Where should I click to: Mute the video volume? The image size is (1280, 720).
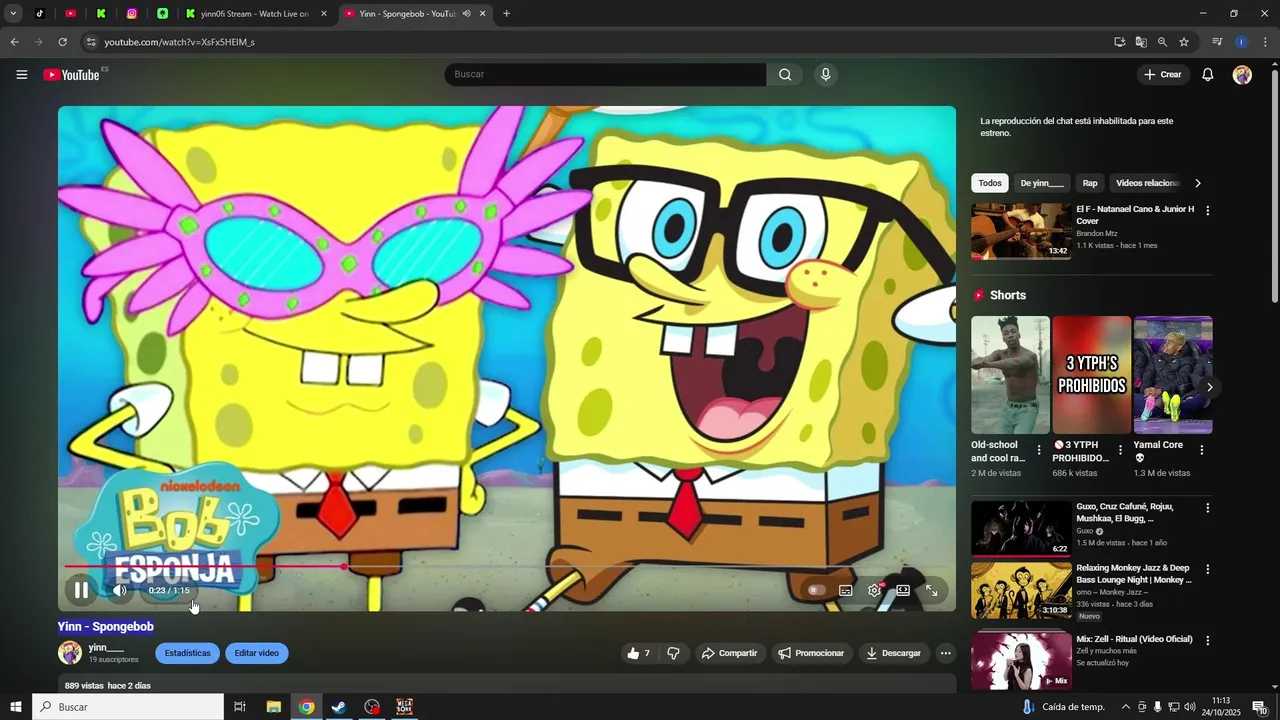pos(120,590)
